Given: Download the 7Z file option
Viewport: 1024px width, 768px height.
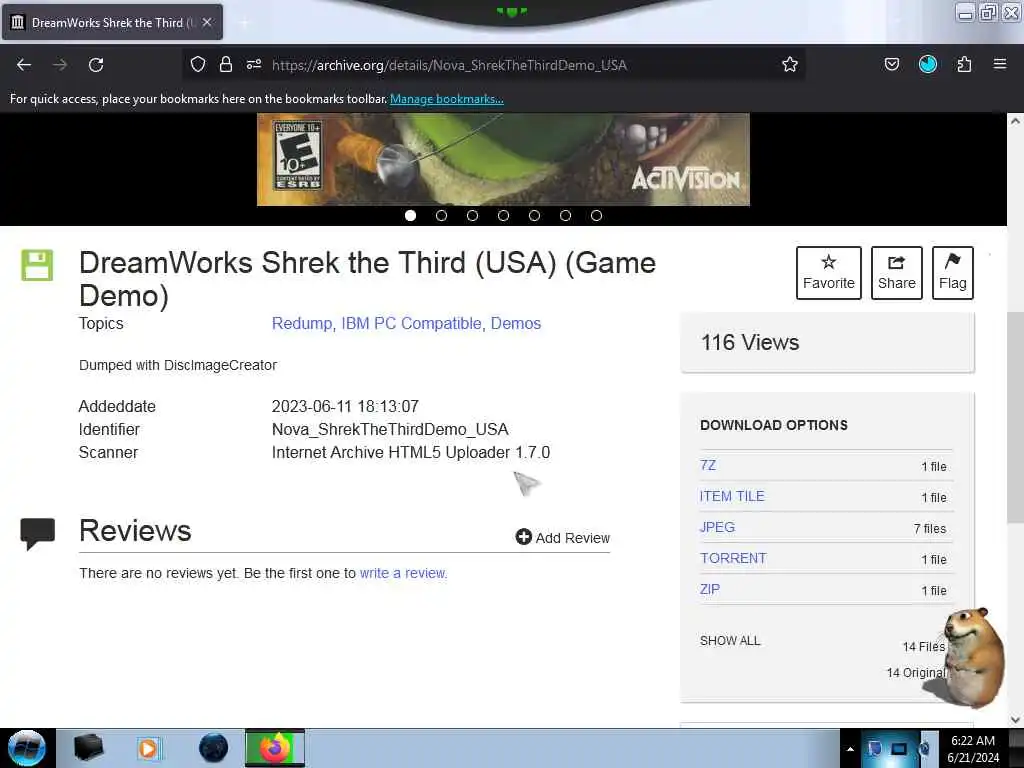Looking at the screenshot, I should pyautogui.click(x=708, y=465).
